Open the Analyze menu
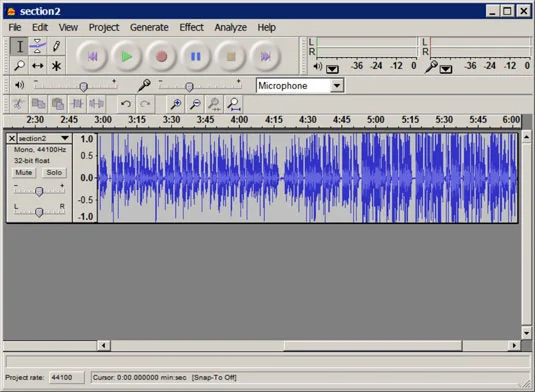 coord(230,27)
